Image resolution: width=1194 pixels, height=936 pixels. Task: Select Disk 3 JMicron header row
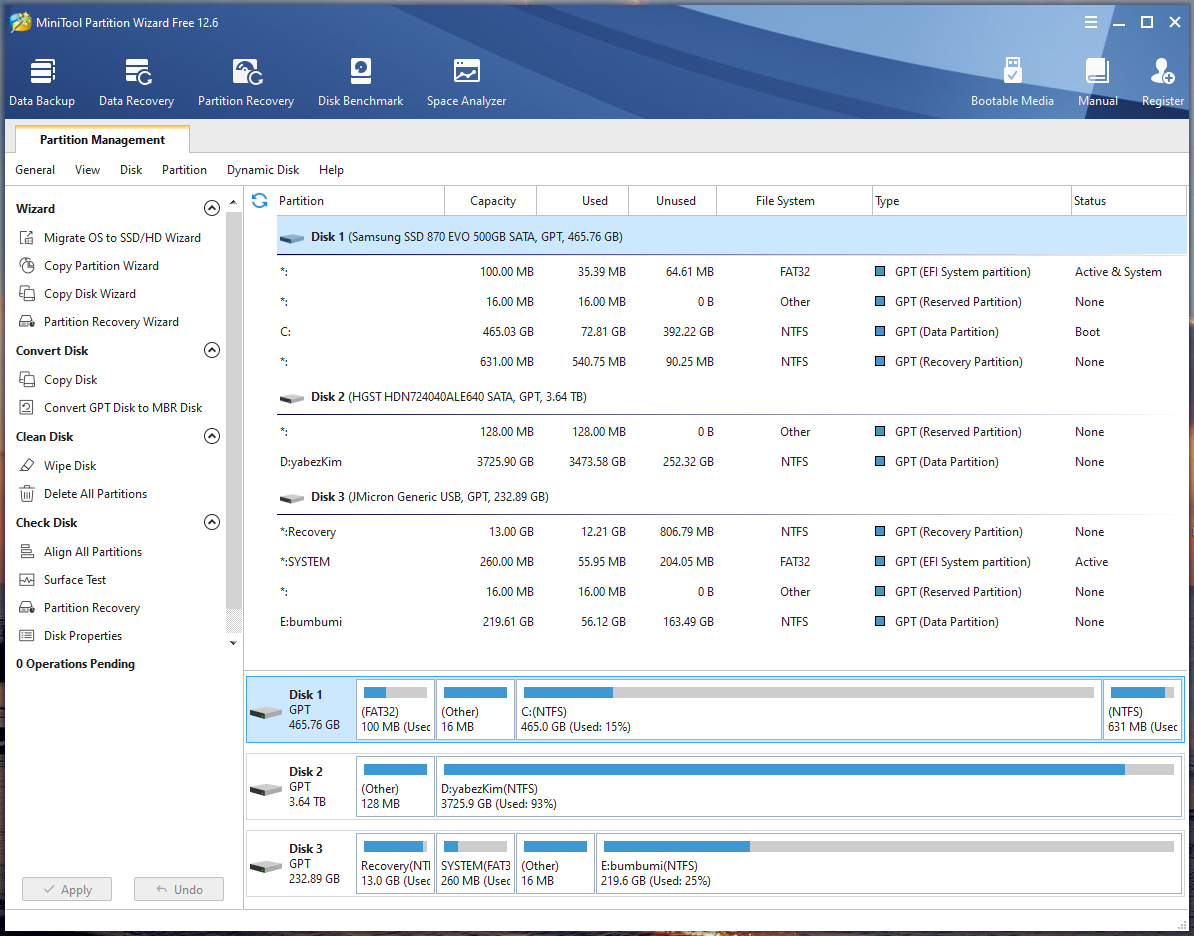(732, 497)
